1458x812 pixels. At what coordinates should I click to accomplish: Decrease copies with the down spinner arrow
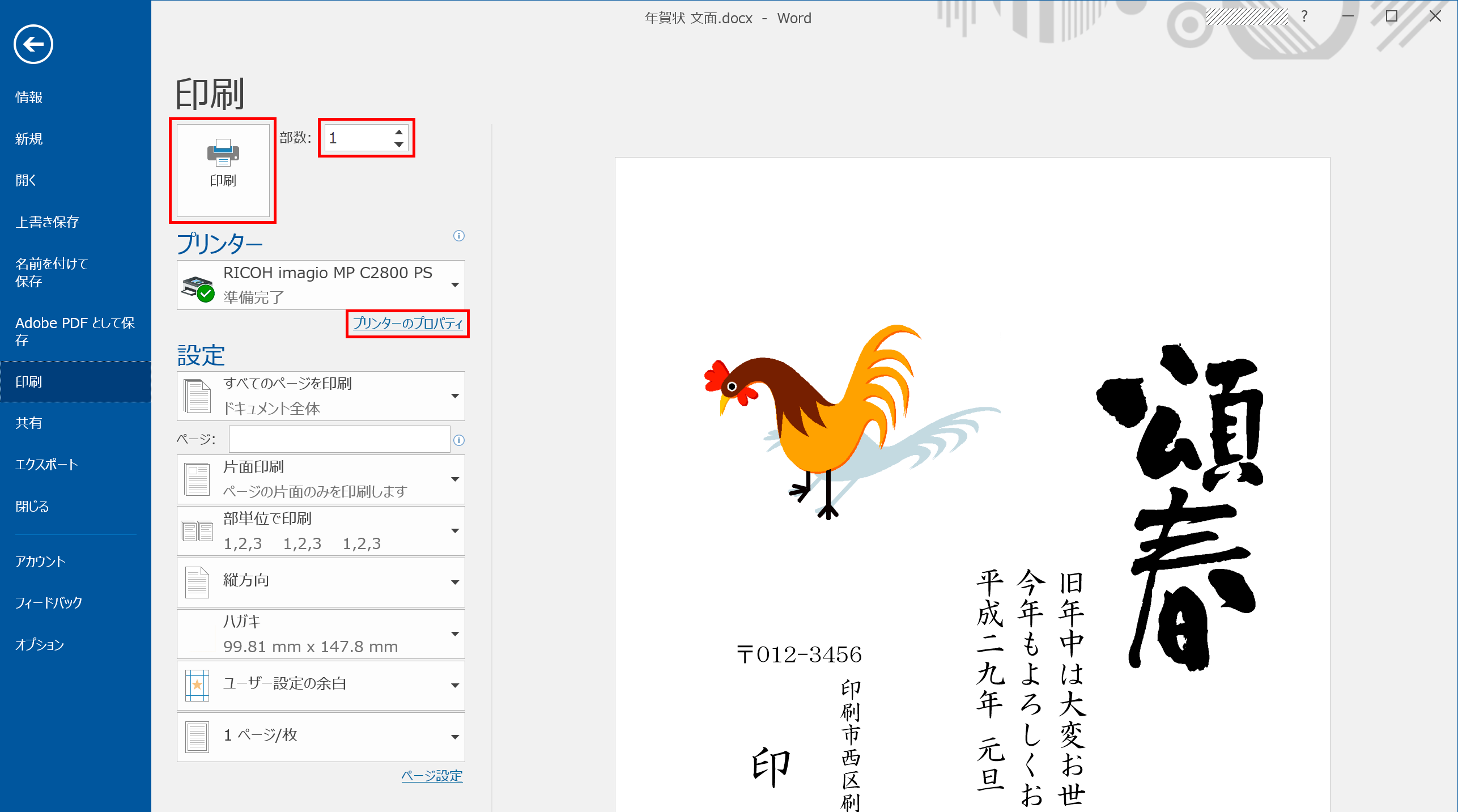pyautogui.click(x=399, y=144)
